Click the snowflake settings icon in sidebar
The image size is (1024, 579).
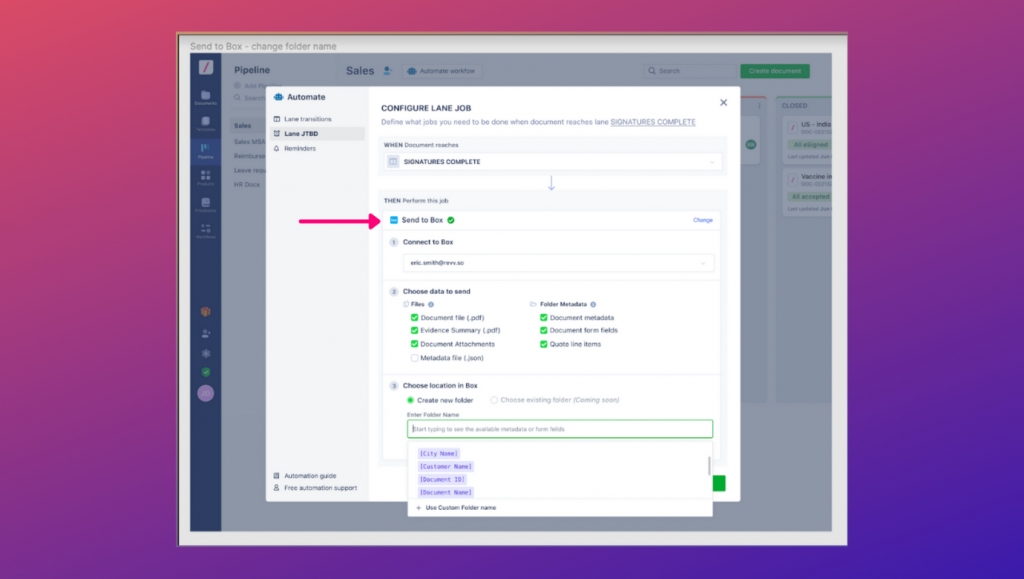[206, 353]
